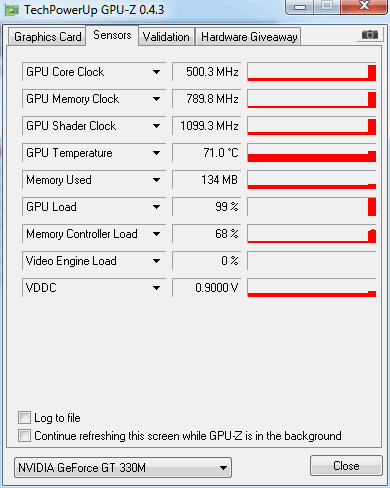Switch to the Graphics Card tab
The height and width of the screenshot is (488, 390).
47,37
